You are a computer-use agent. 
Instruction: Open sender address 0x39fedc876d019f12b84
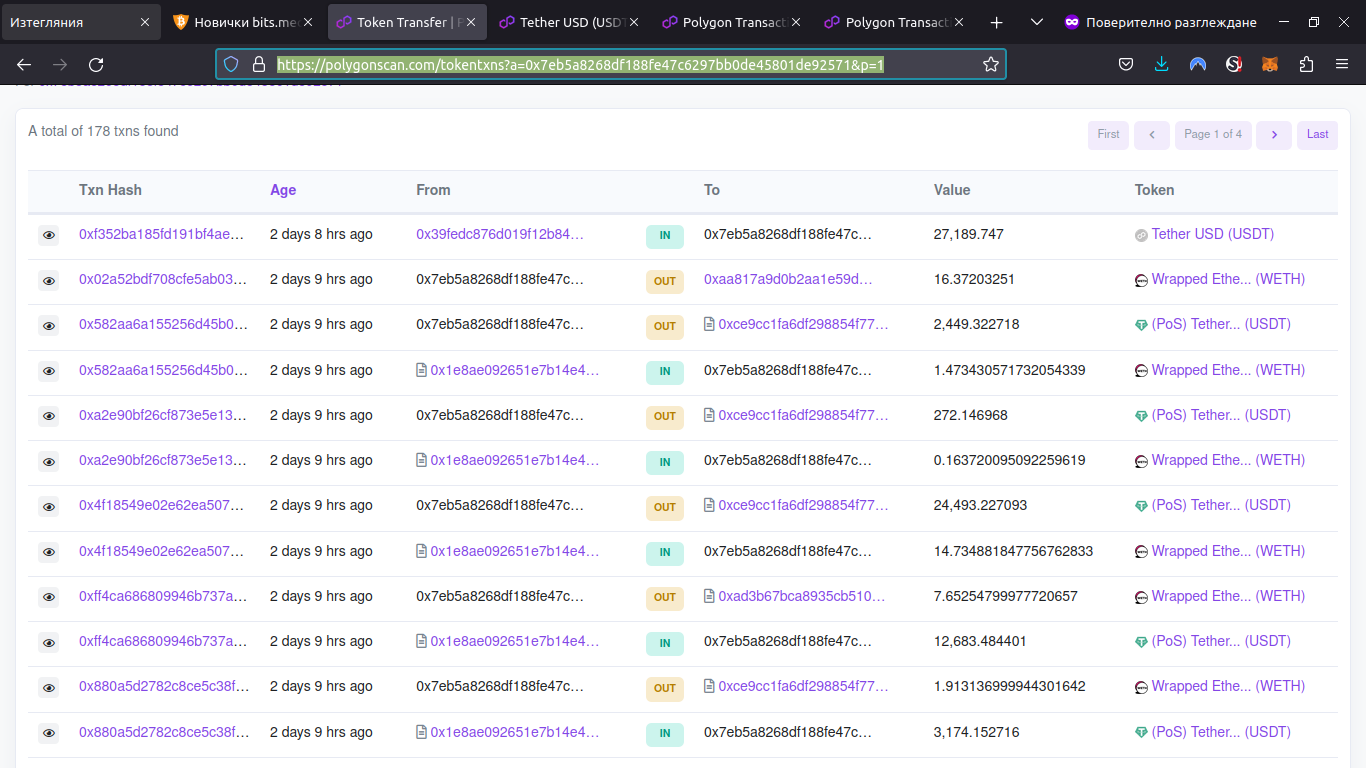(x=500, y=234)
